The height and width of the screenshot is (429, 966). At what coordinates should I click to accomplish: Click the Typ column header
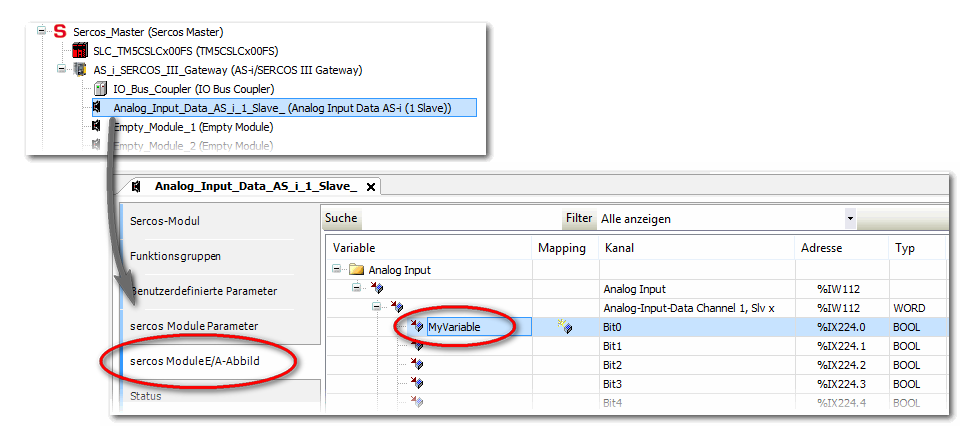917,248
